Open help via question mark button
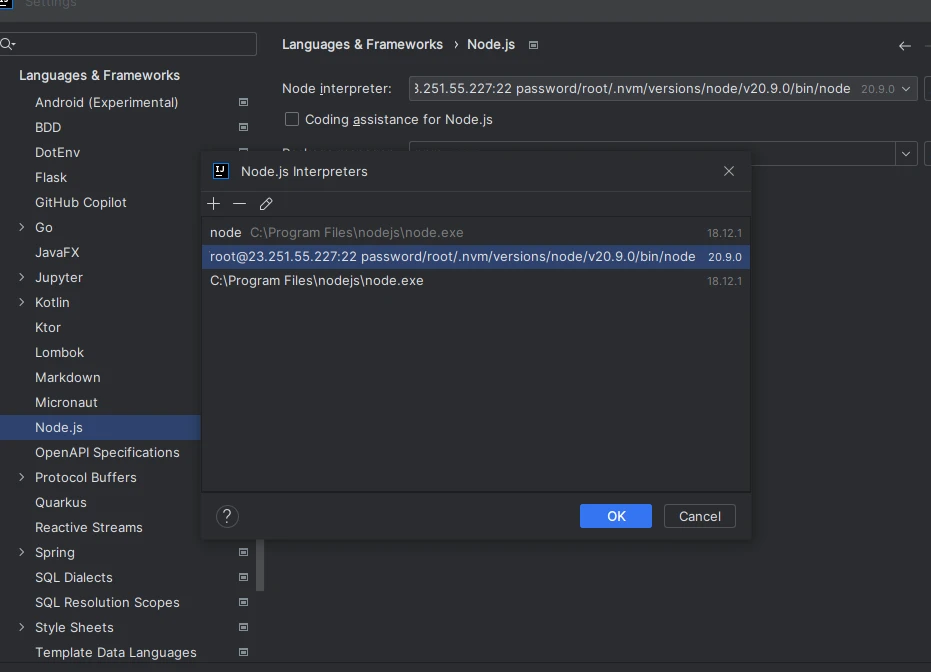Screen dimensions: 931x672 point(227,516)
